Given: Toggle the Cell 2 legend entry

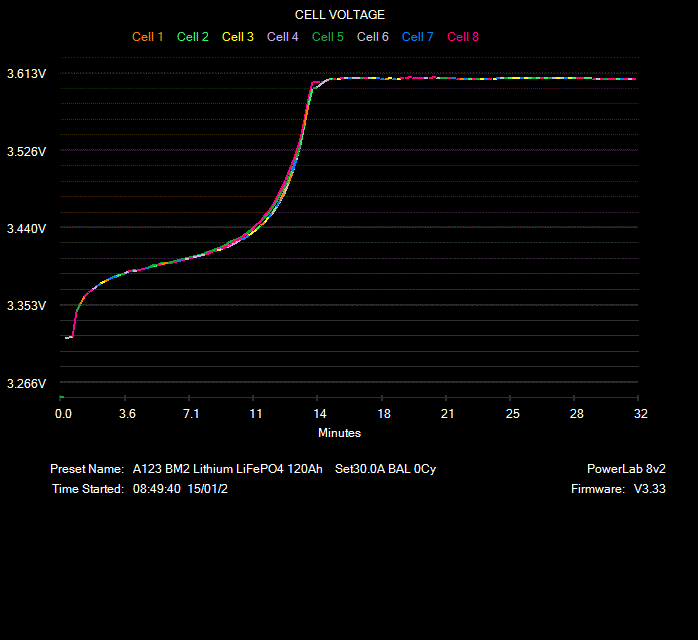Looking at the screenshot, I should pos(193,37).
